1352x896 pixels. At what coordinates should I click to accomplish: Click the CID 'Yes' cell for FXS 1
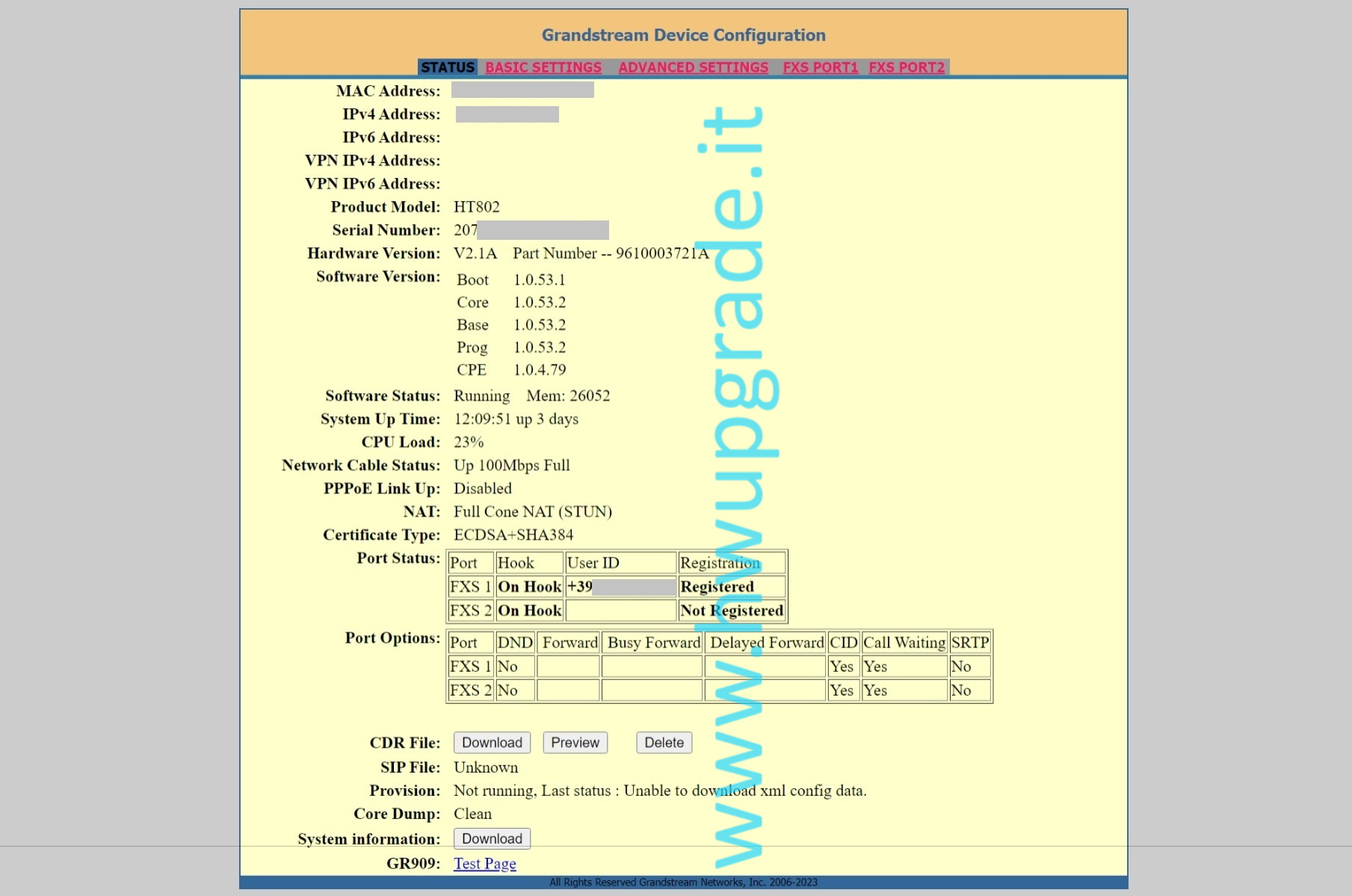tap(843, 667)
